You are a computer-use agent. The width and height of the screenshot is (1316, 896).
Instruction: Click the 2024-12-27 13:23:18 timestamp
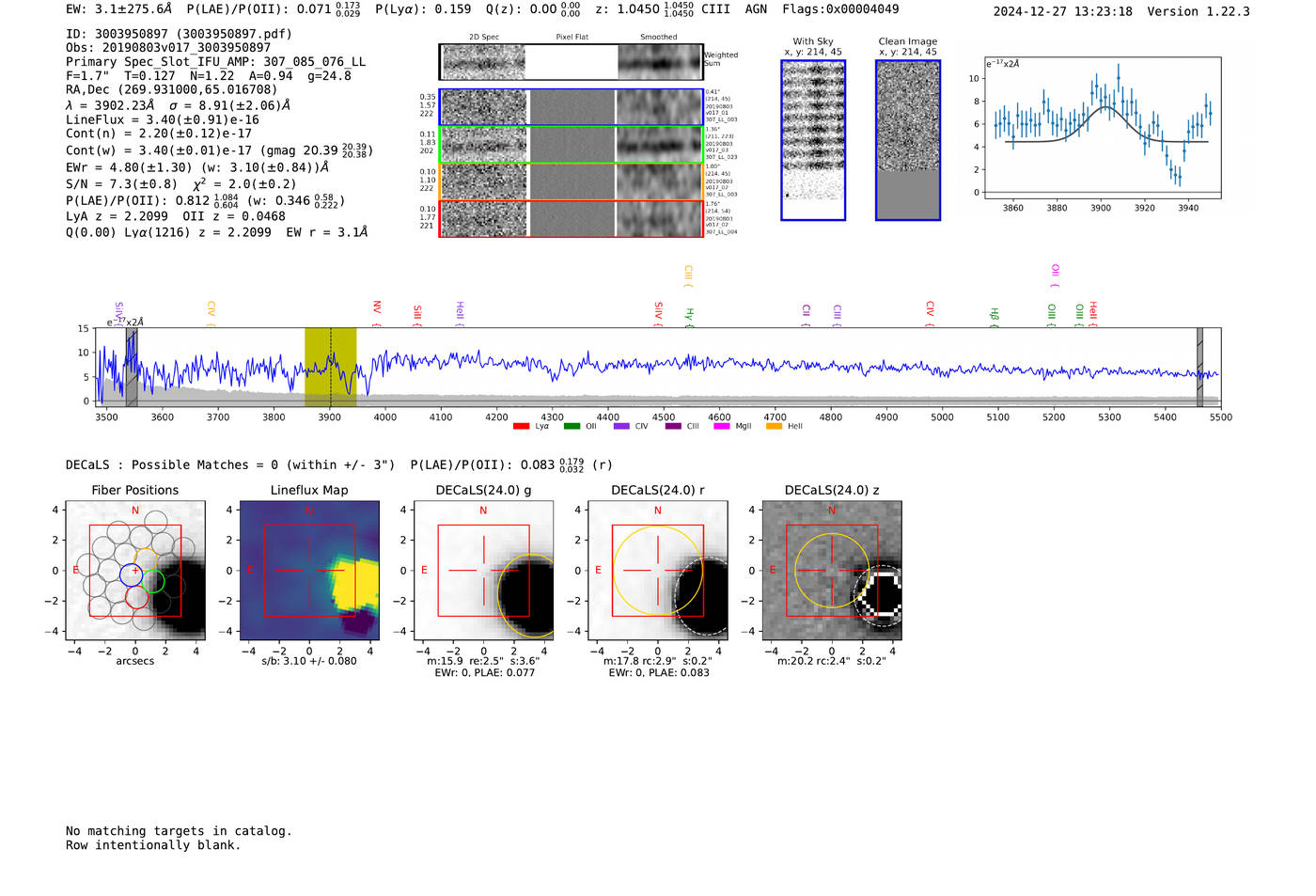pyautogui.click(x=1063, y=11)
